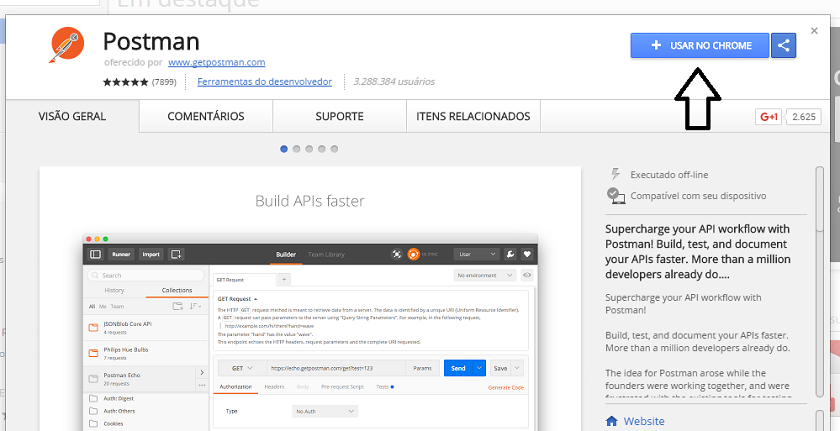
Task: Select the second carousel dot
Action: point(296,149)
